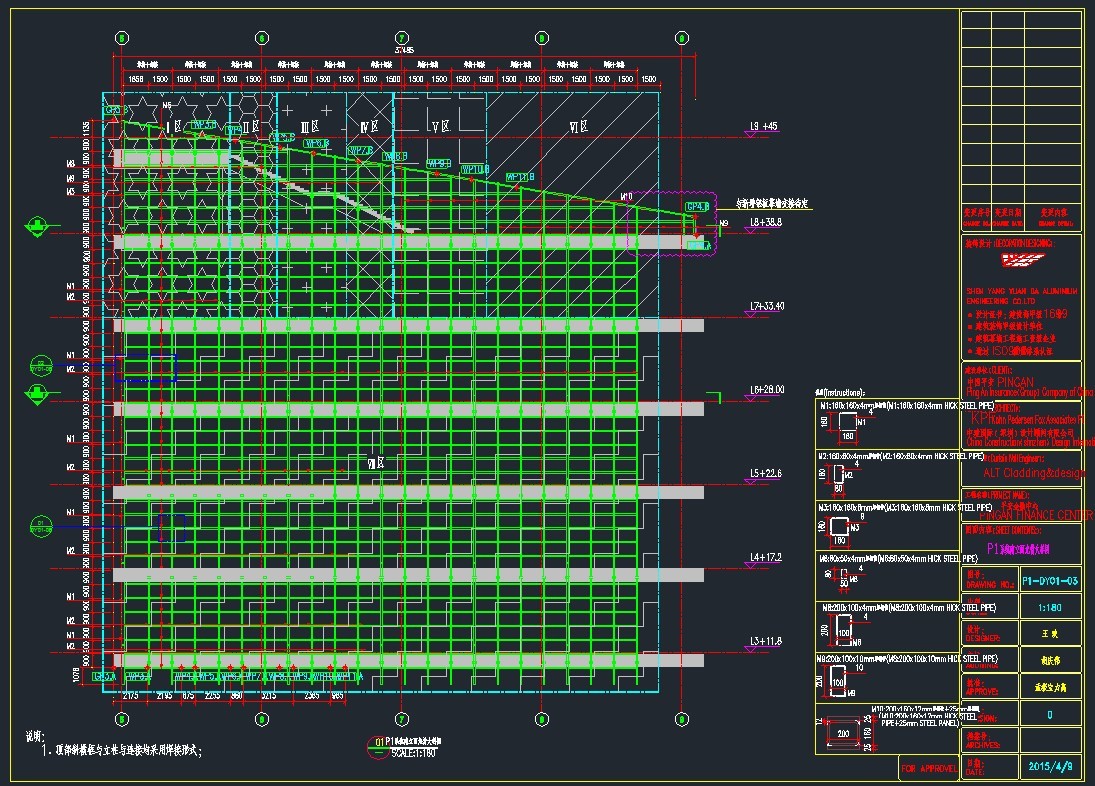Select the topmost green section marker on left
Viewport: 1095px width, 786px height.
[36, 225]
